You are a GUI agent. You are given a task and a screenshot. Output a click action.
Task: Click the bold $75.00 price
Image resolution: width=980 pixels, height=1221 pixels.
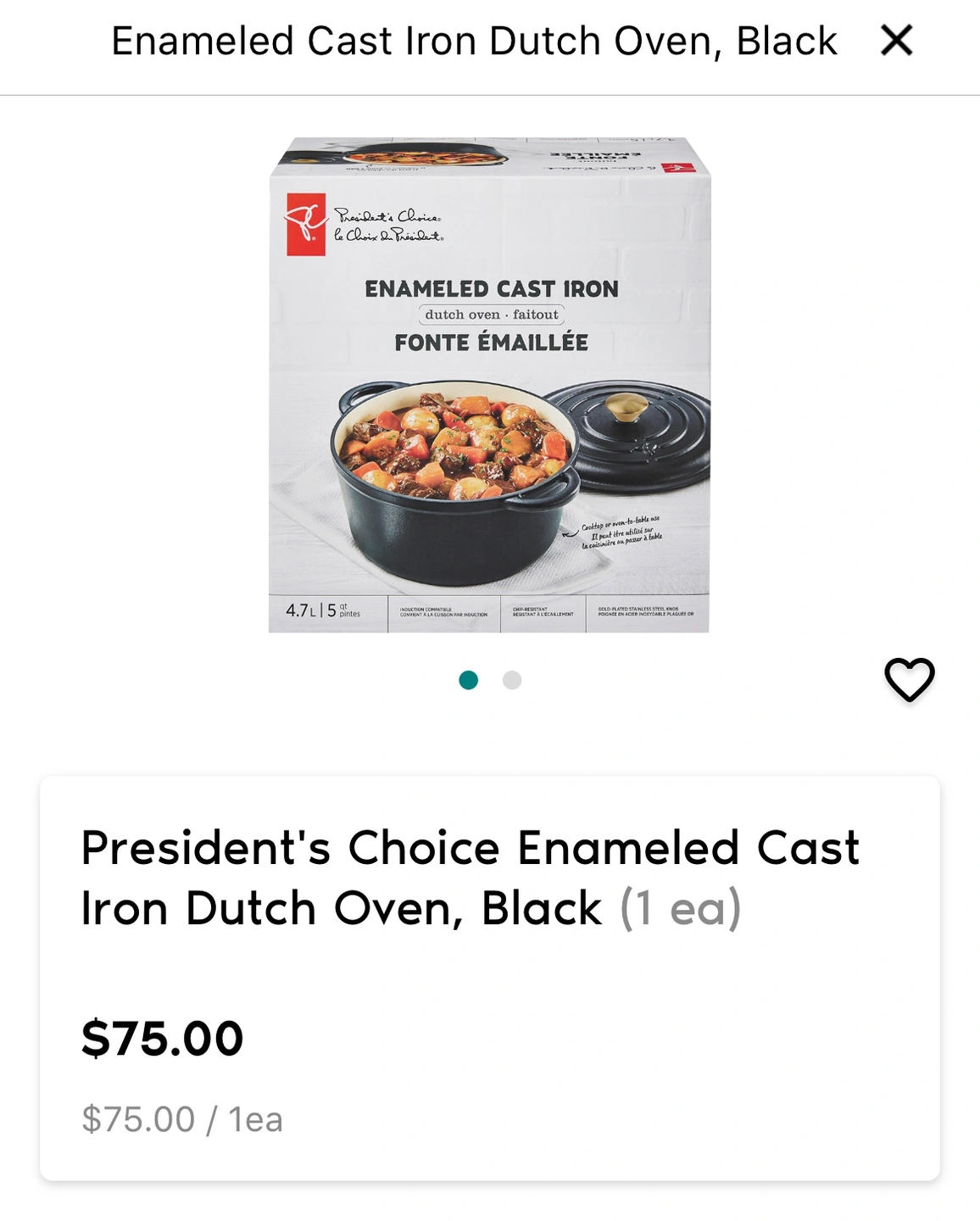point(162,1038)
